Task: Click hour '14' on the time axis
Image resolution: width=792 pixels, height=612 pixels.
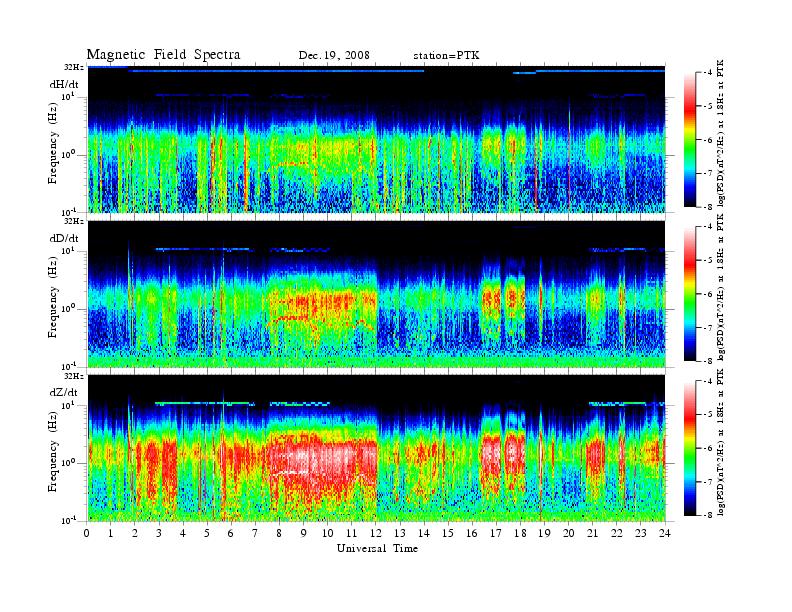Action: coord(424,533)
